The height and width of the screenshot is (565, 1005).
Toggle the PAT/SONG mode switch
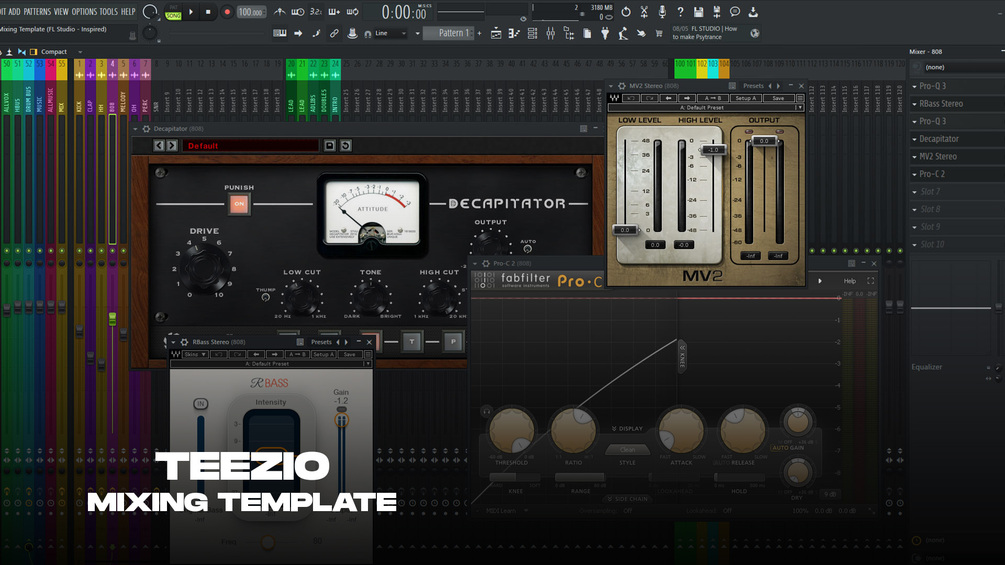(173, 12)
